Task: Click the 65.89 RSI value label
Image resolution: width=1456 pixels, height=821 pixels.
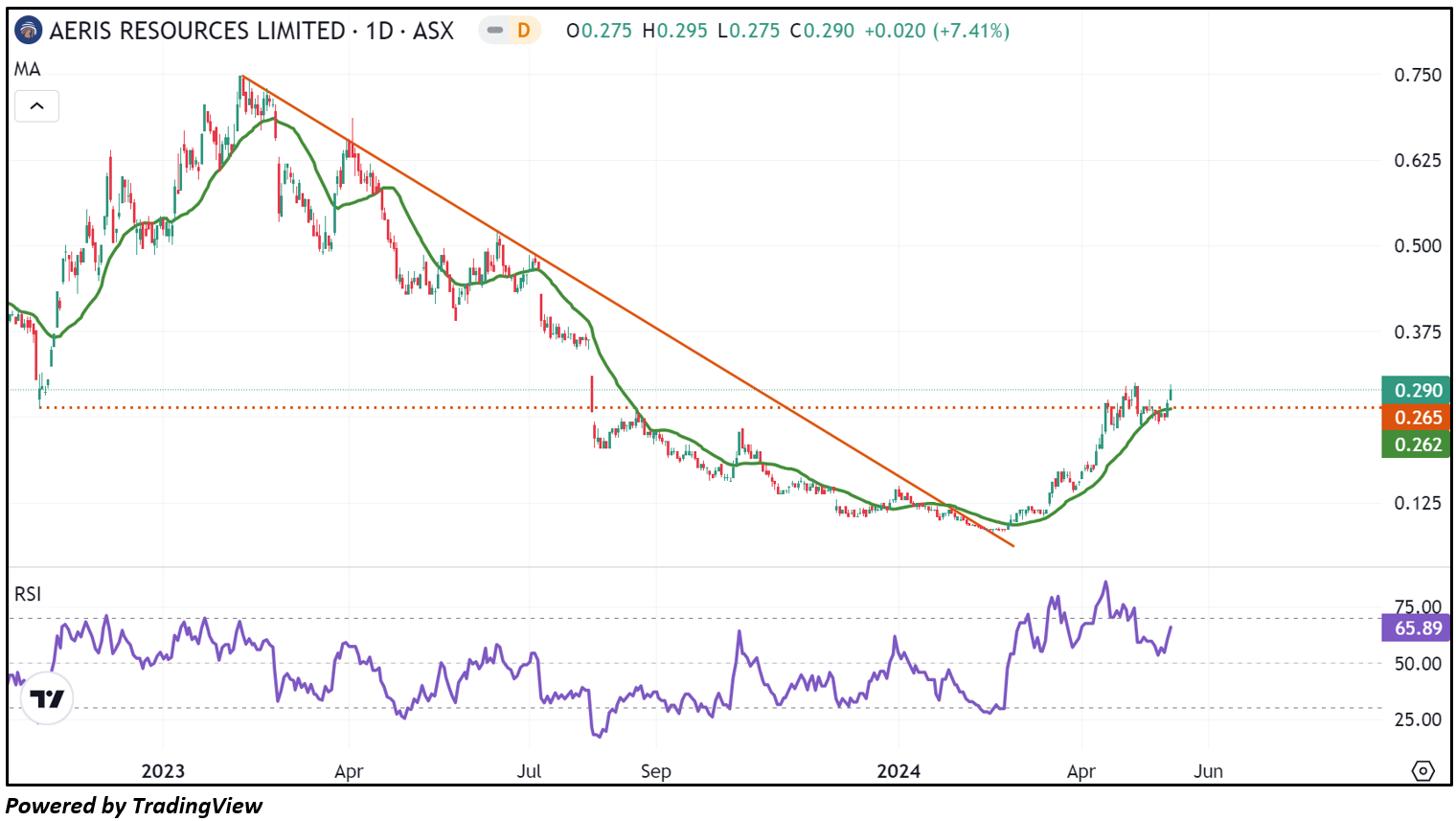Action: coord(1416,627)
